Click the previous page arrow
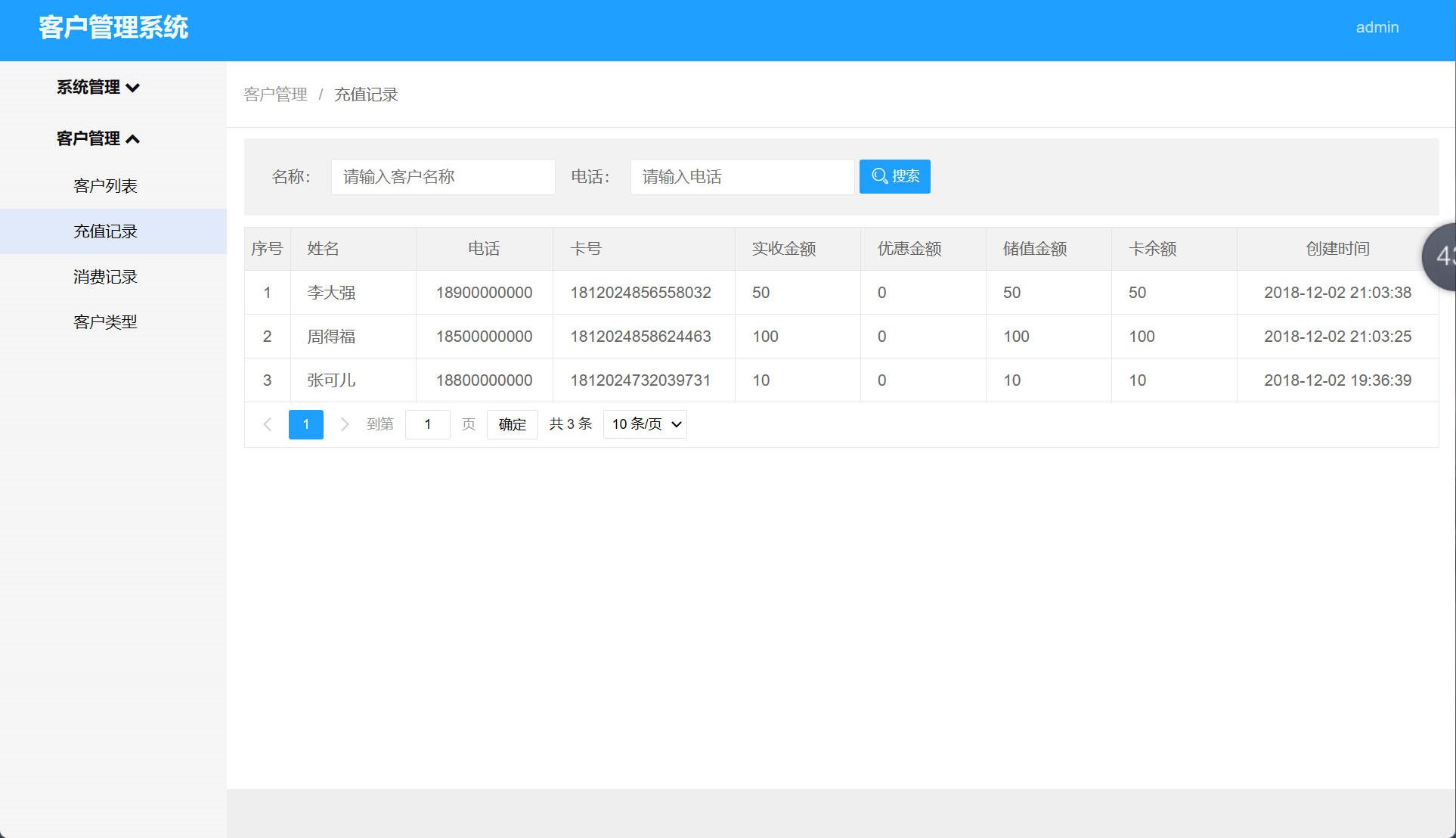The width and height of the screenshot is (1456, 838). pyautogui.click(x=268, y=424)
